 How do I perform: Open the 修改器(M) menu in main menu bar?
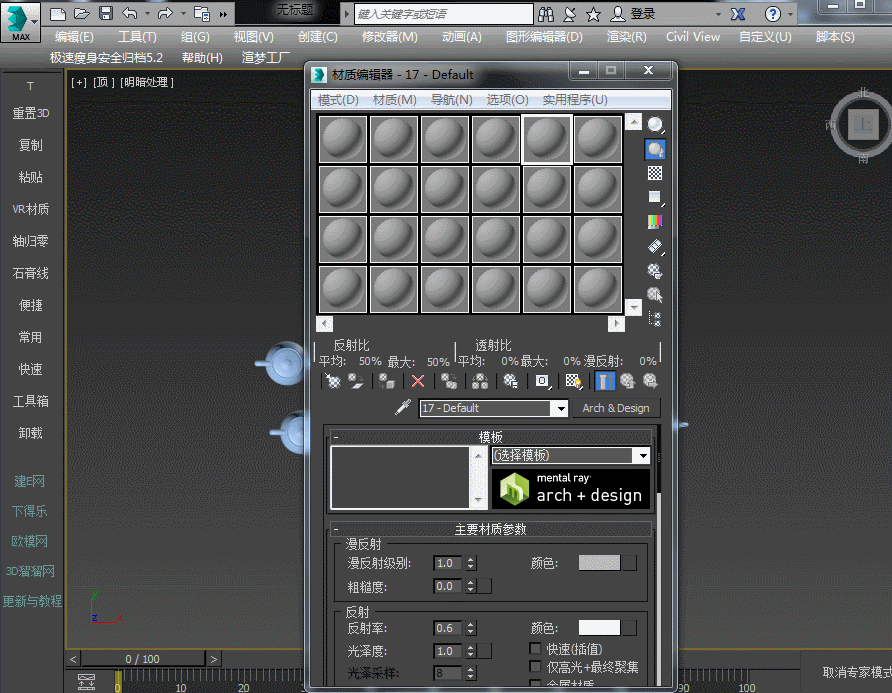tap(389, 37)
